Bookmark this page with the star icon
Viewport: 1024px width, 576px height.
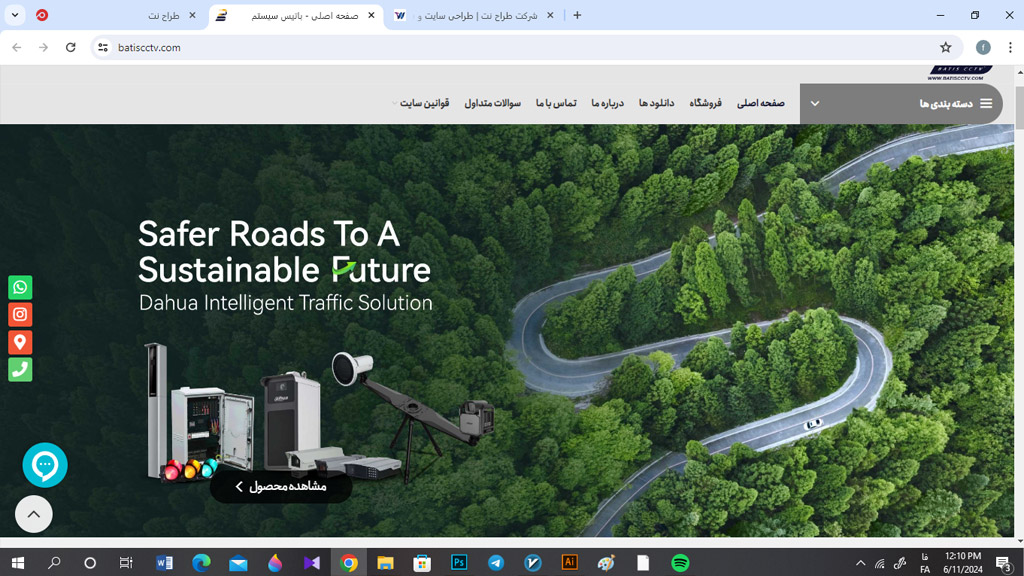tap(946, 48)
